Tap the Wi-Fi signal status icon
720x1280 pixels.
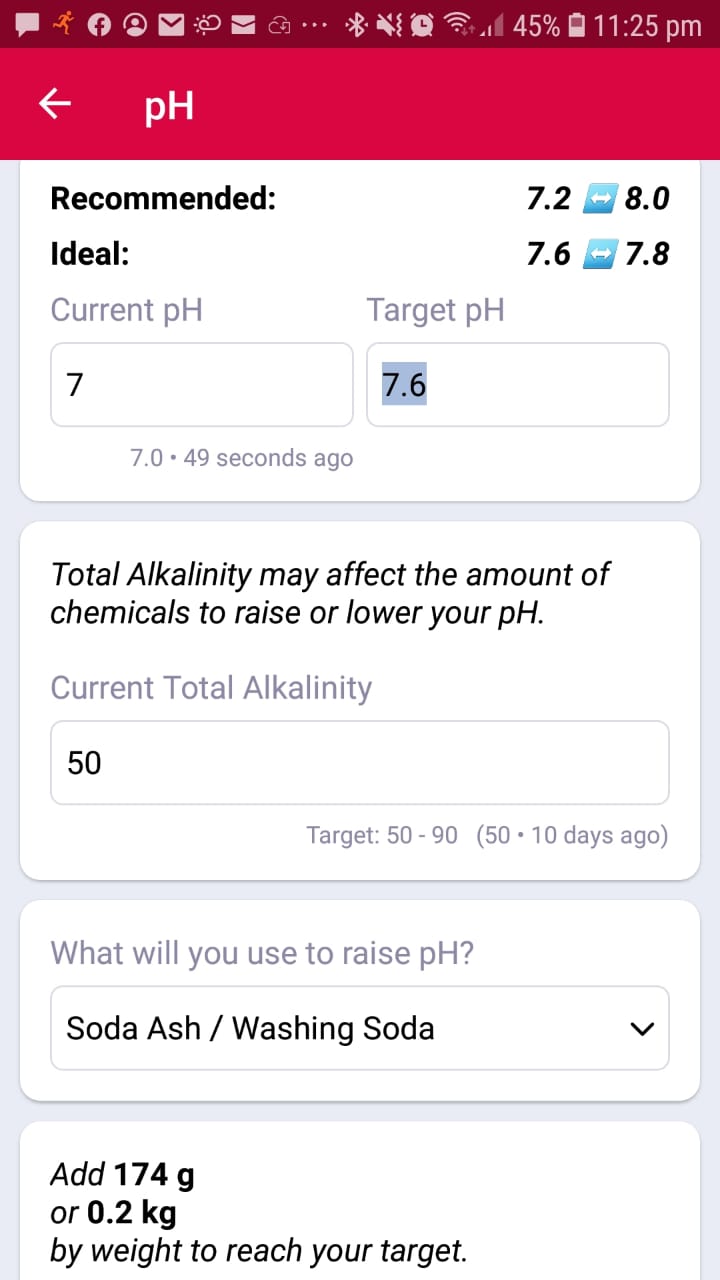click(461, 26)
